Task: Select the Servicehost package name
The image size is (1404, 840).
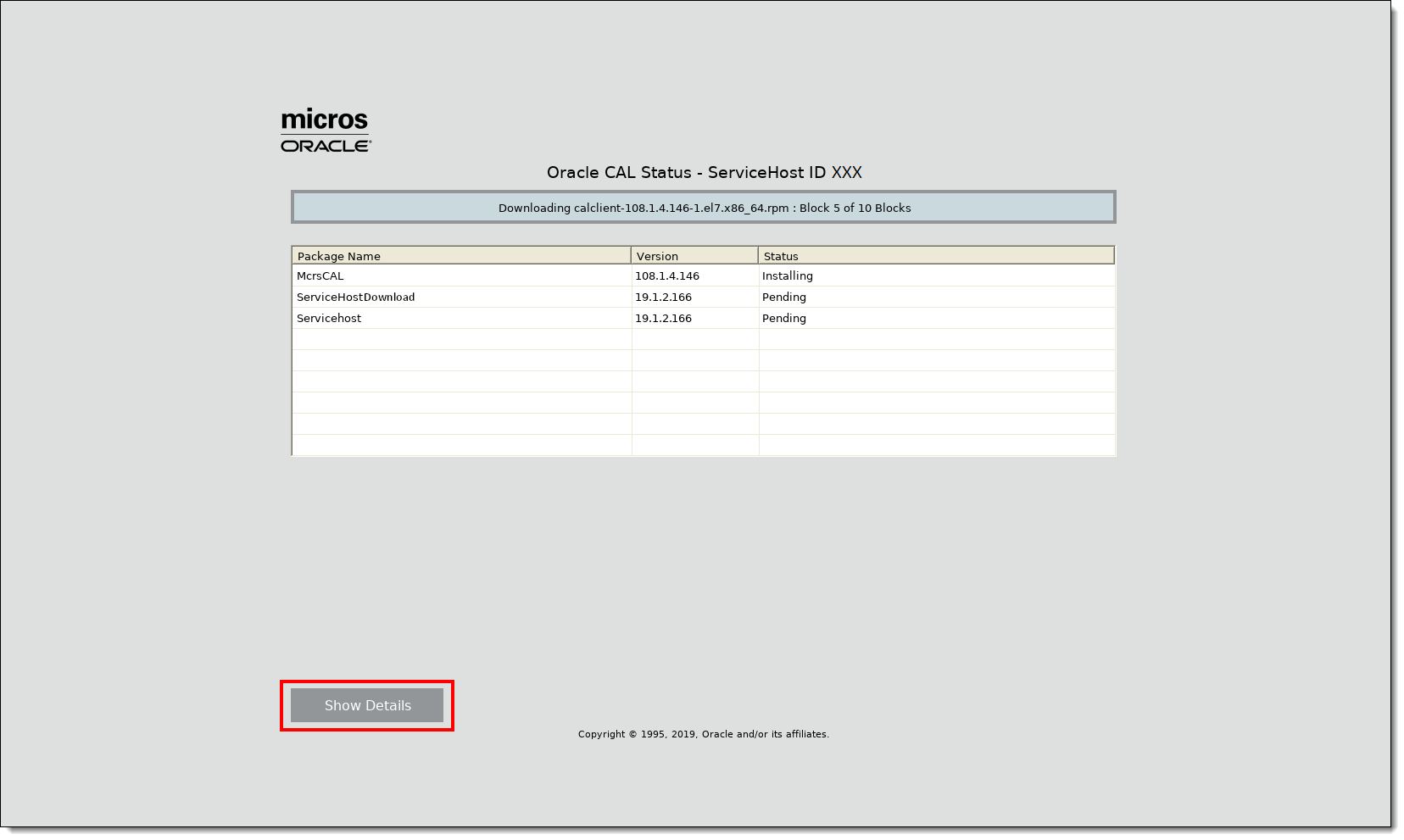Action: coord(329,319)
